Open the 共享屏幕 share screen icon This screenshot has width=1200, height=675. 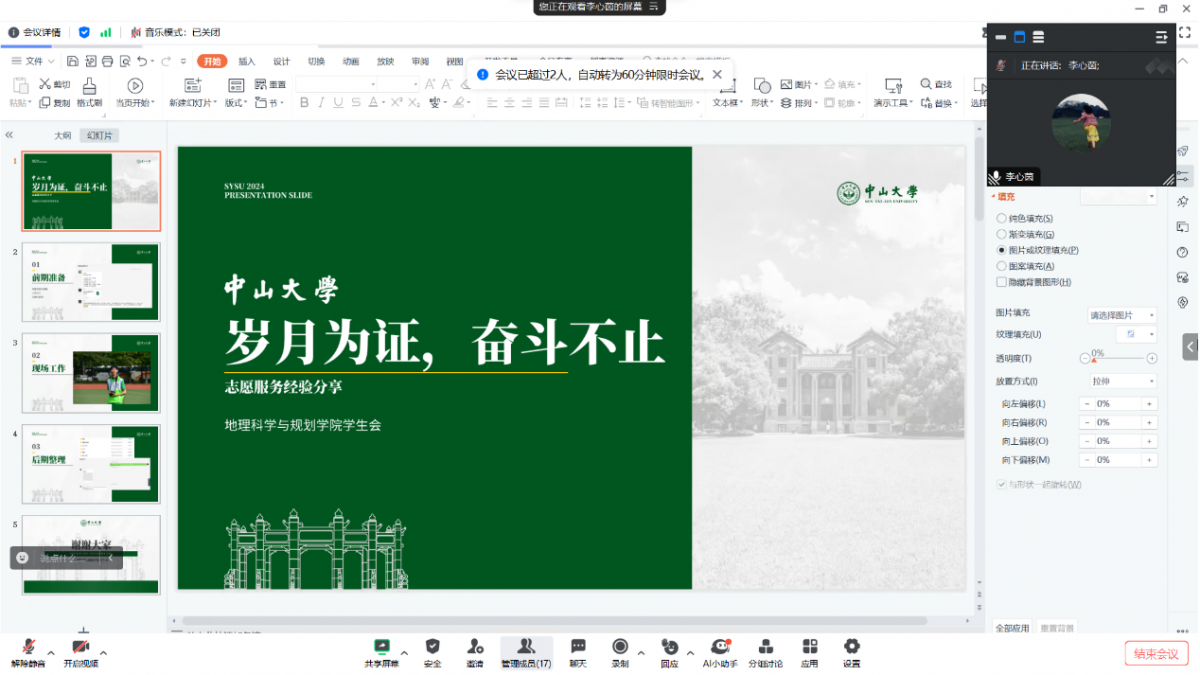click(x=381, y=648)
